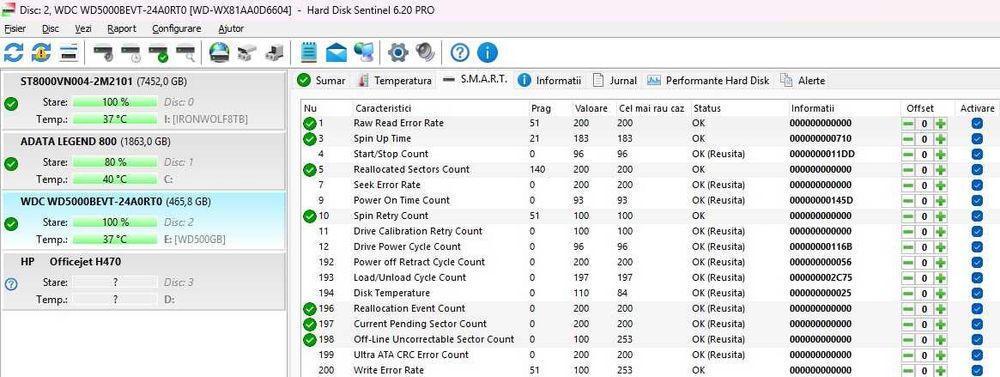Toggle Activare checkbox for Start/Stop Count
Image resolution: width=1000 pixels, height=377 pixels.
point(977,154)
